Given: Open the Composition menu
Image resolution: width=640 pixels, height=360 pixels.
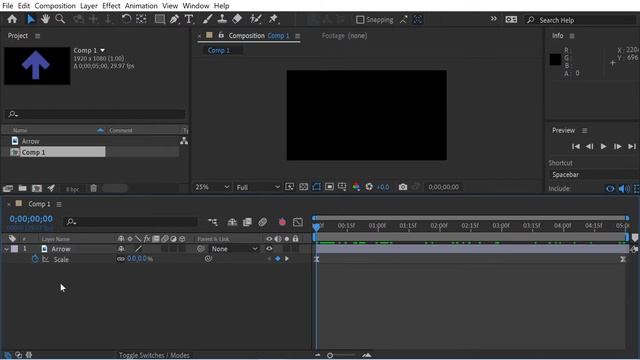Looking at the screenshot, I should point(55,6).
